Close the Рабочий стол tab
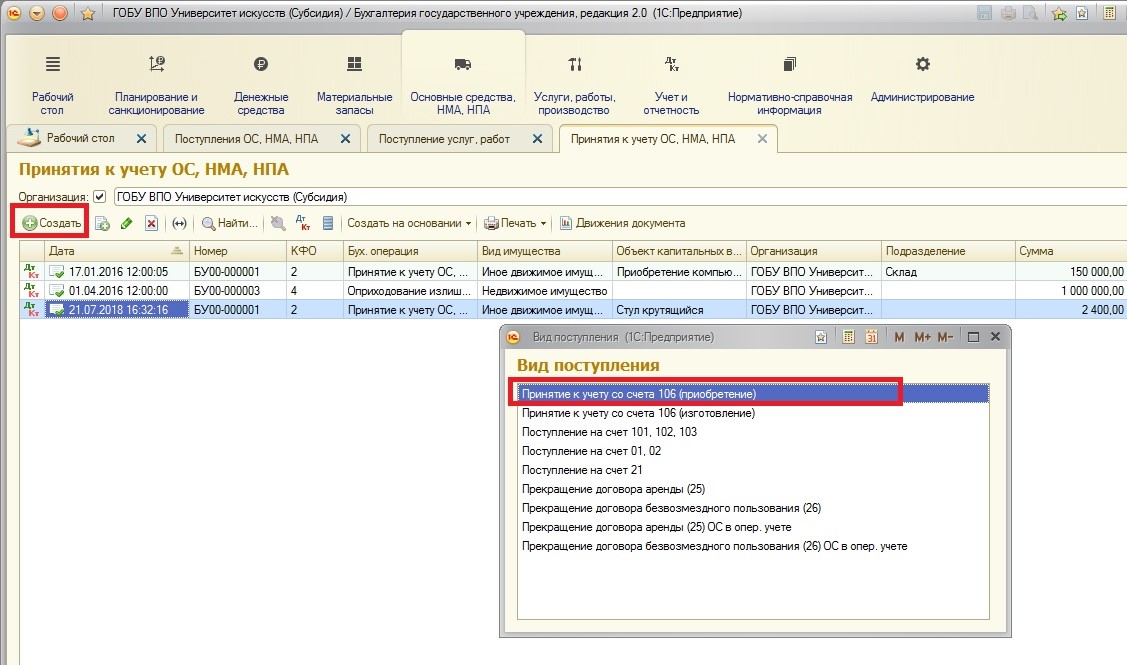The width and height of the screenshot is (1127, 665). (x=141, y=139)
